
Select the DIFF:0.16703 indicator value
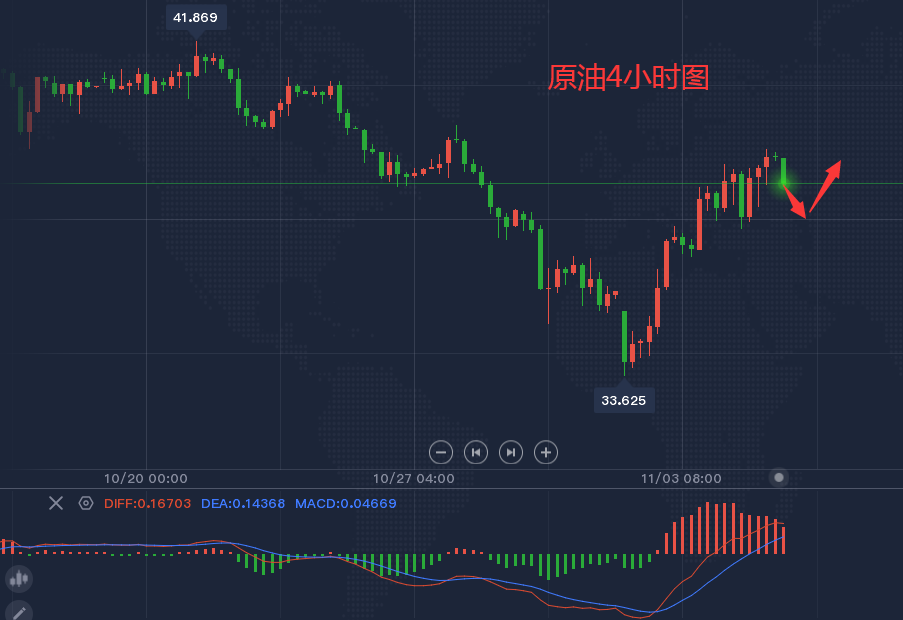[x=147, y=504]
